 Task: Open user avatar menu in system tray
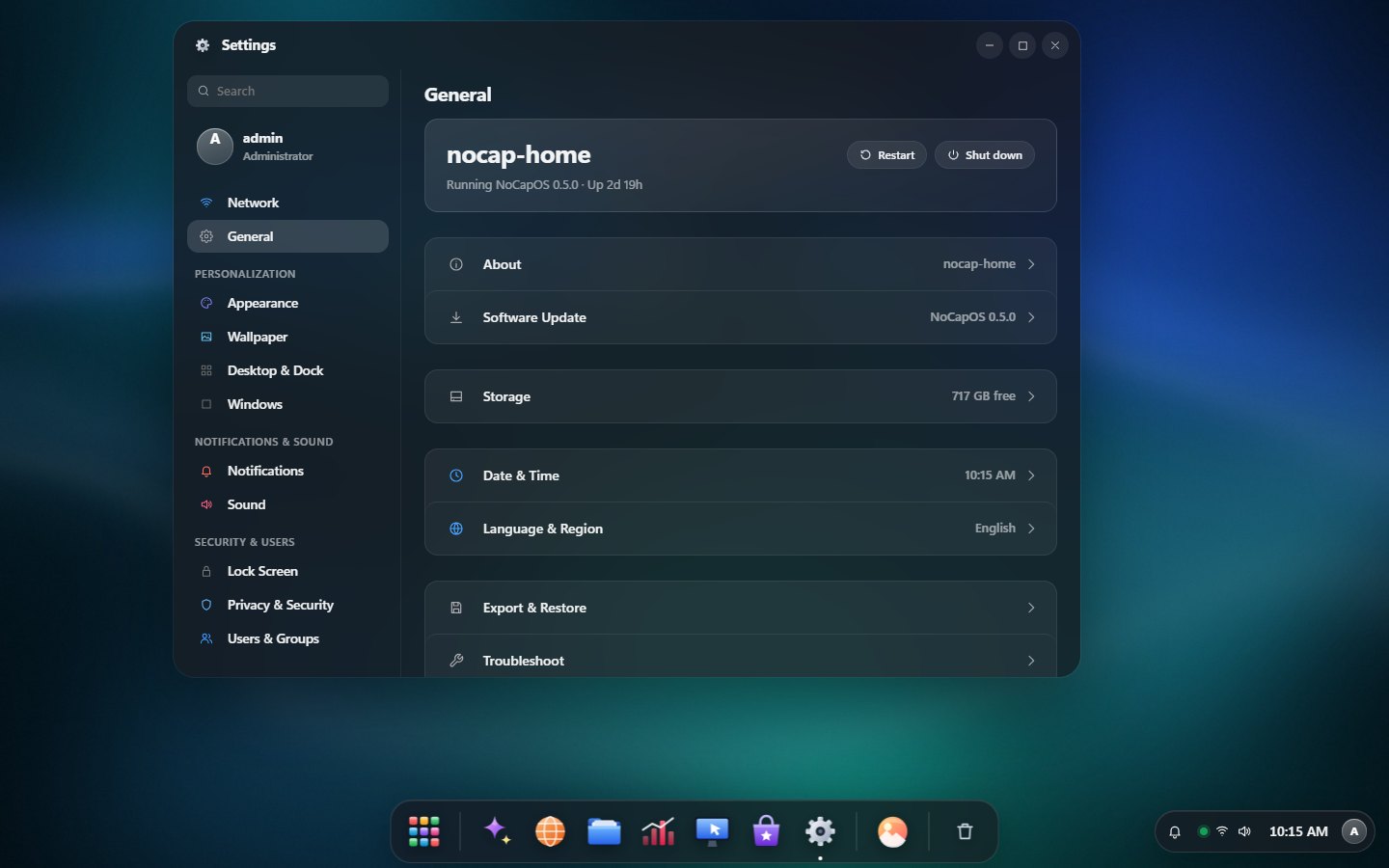click(1354, 831)
